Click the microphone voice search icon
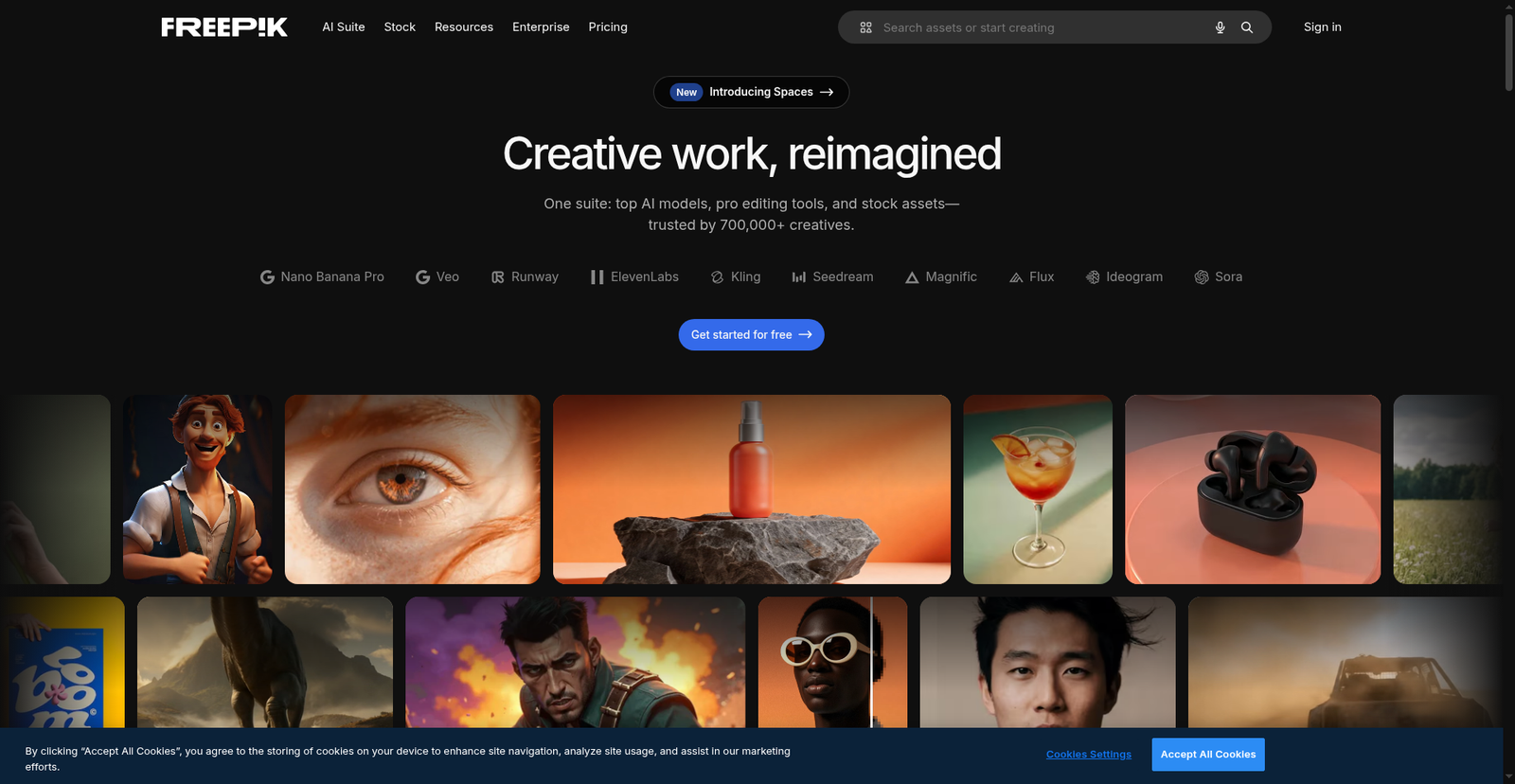1515x784 pixels. pos(1220,27)
